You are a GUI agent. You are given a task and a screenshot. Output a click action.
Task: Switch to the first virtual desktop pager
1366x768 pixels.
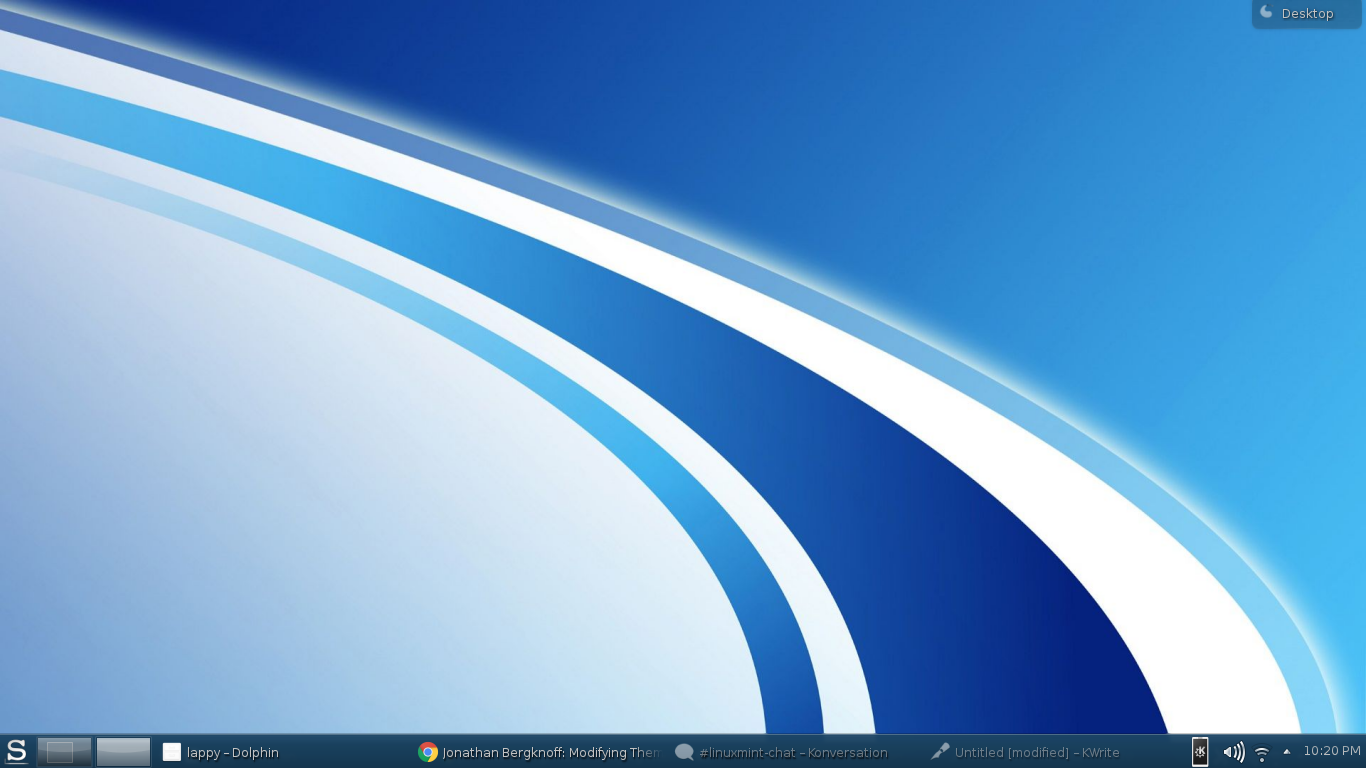pyautogui.click(x=64, y=752)
